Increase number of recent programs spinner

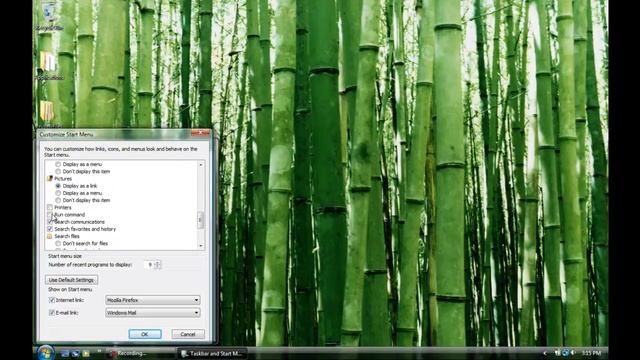tap(157, 262)
